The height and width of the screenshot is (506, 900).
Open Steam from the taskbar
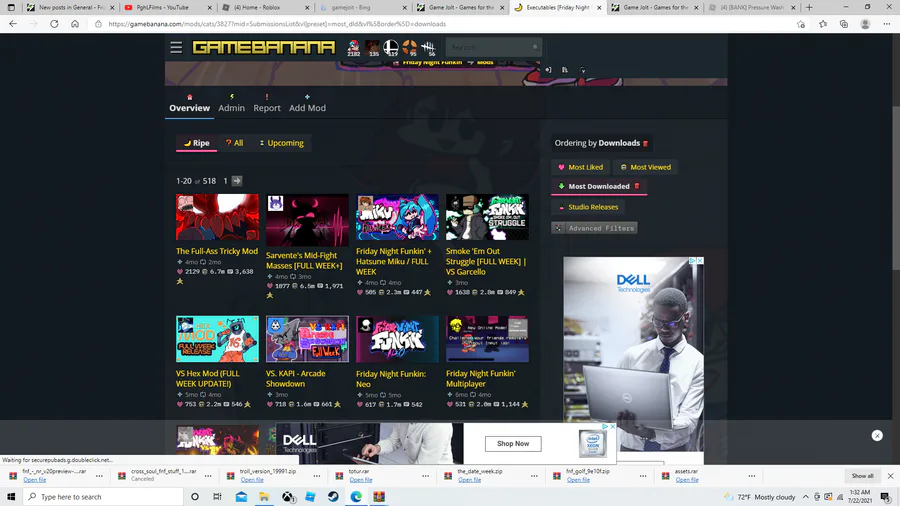[333, 497]
